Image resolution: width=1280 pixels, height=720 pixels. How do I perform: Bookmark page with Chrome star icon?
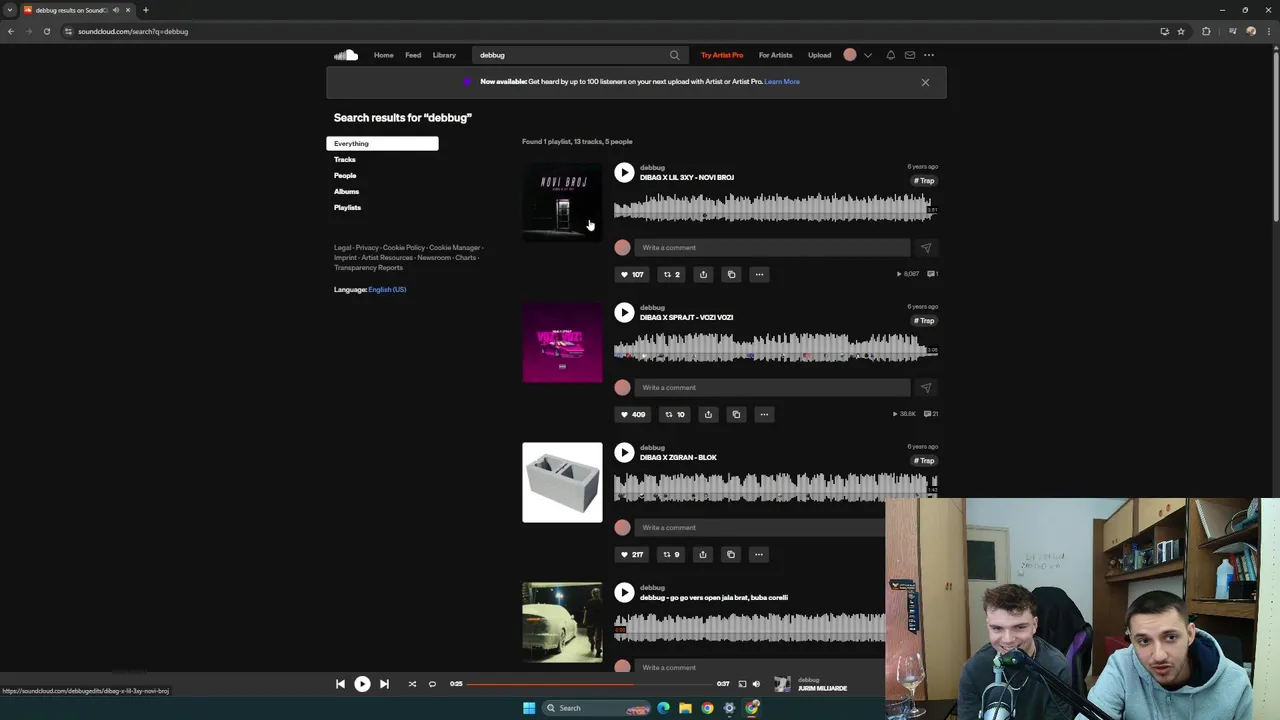coord(1181,31)
